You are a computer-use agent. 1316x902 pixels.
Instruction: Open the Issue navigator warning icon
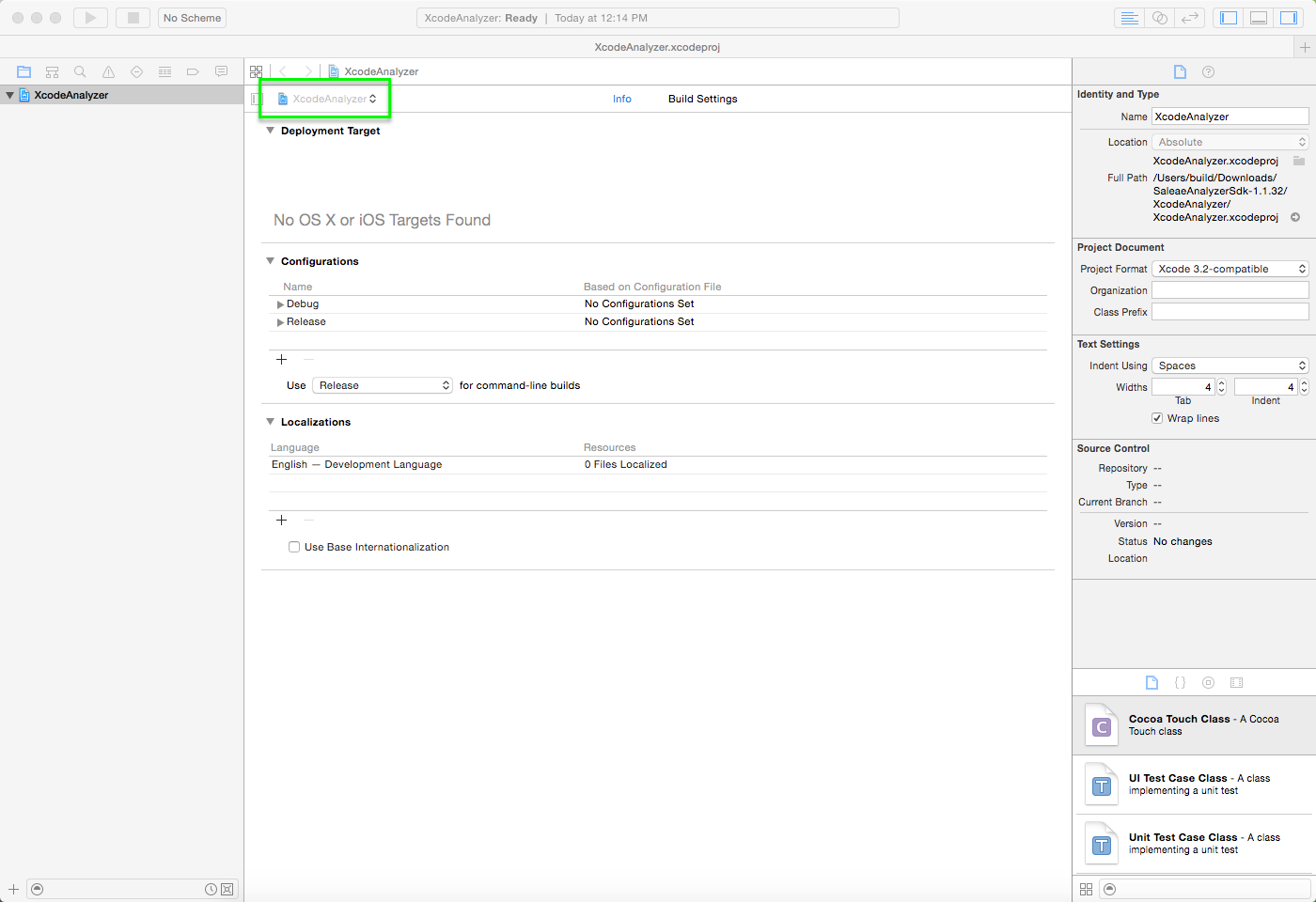[x=108, y=71]
